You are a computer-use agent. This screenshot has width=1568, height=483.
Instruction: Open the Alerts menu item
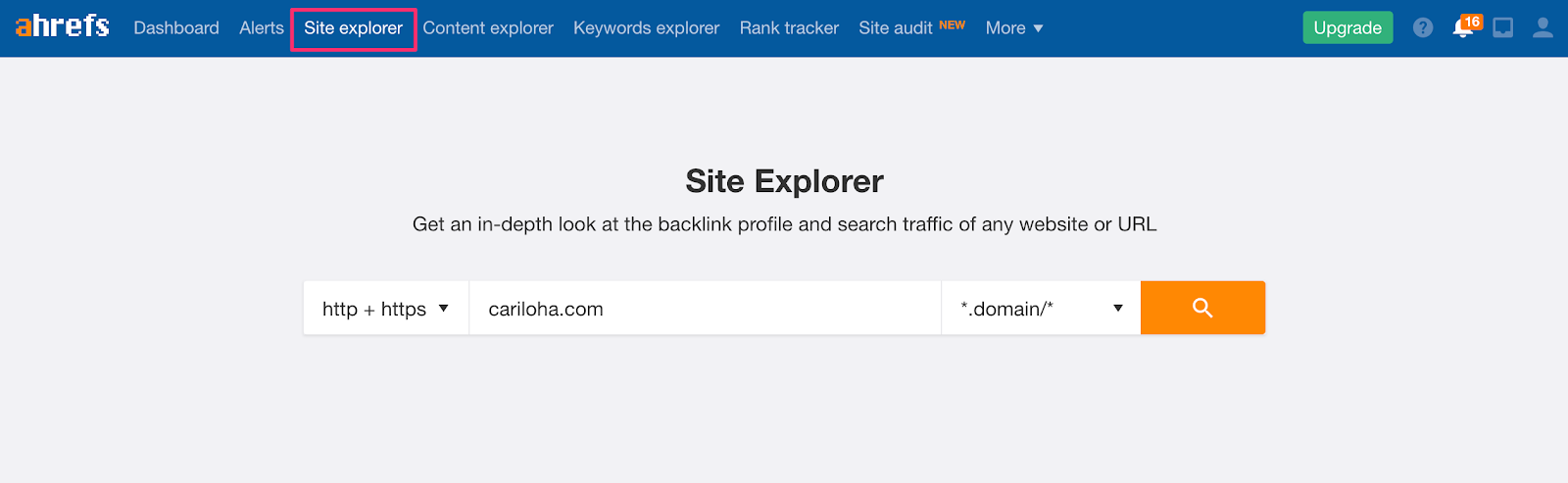(x=262, y=28)
